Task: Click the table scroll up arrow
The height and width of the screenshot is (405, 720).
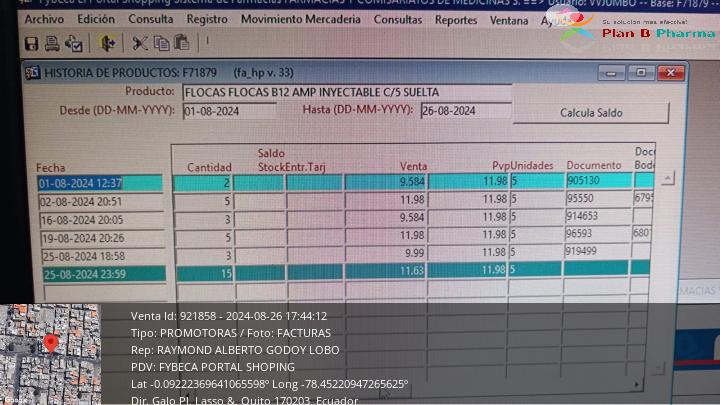Action: pyautogui.click(x=668, y=178)
